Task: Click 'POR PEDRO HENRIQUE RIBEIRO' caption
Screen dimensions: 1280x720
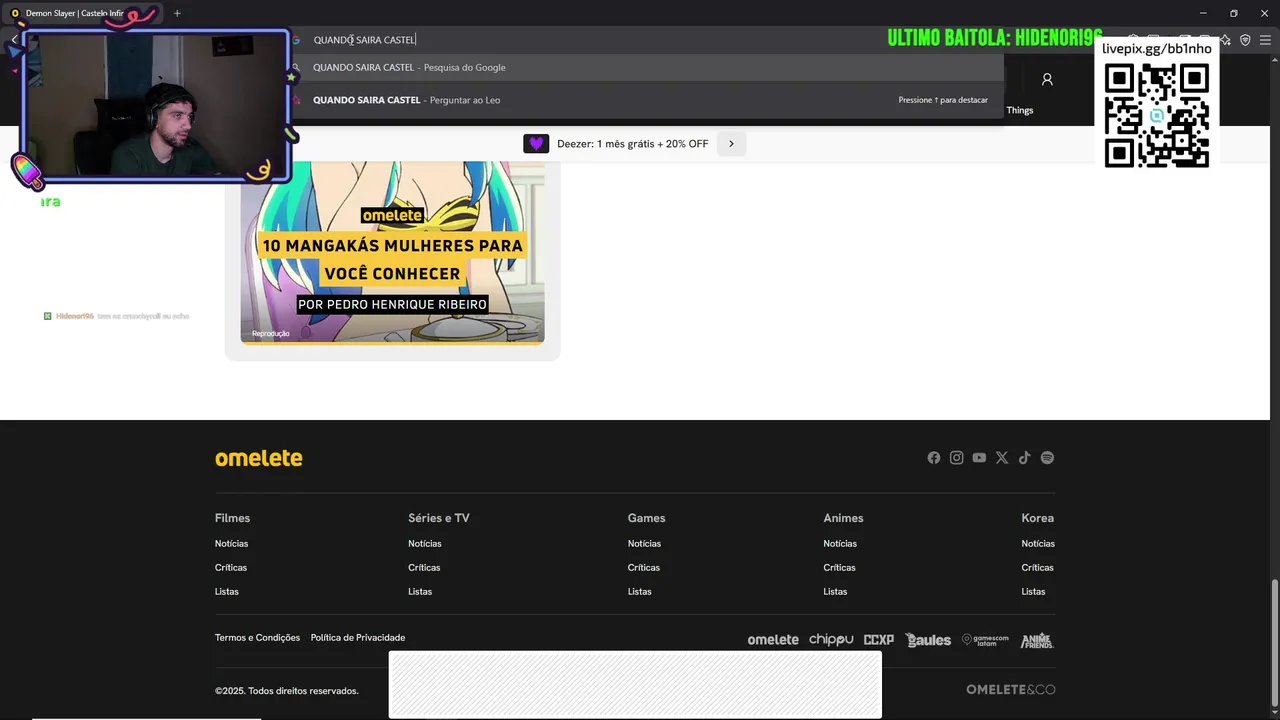Action: pyautogui.click(x=392, y=304)
